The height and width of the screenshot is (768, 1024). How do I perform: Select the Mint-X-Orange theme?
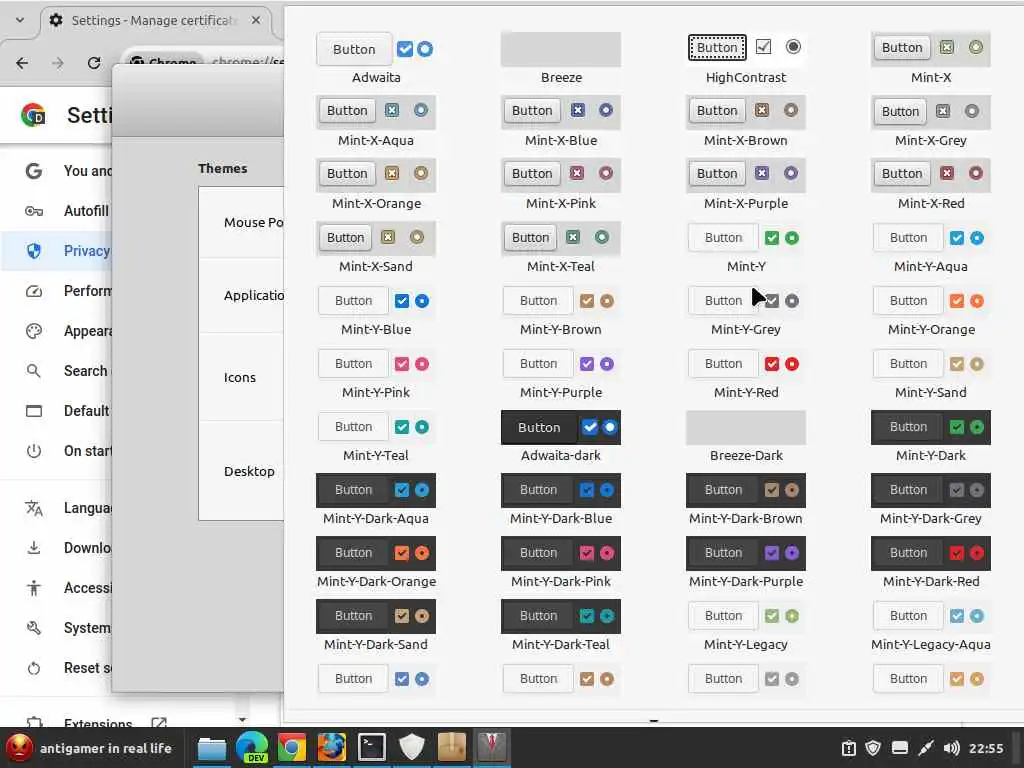376,185
